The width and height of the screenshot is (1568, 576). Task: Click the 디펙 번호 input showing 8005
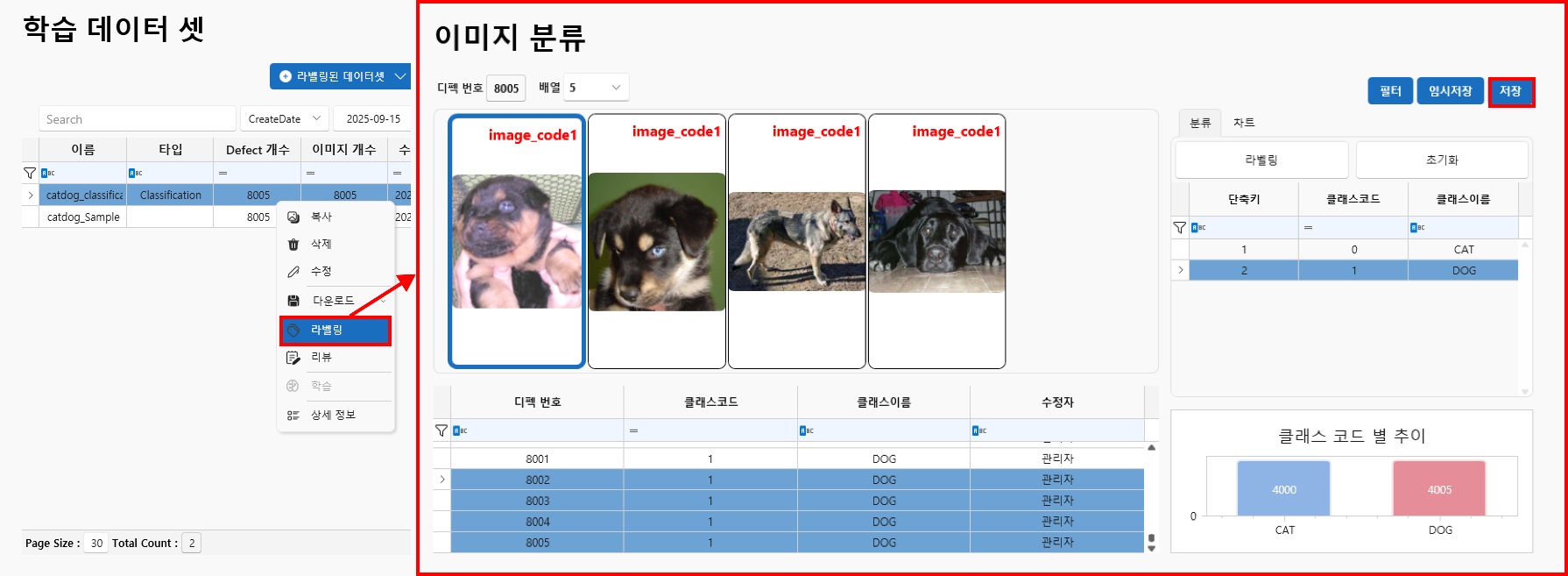[x=506, y=88]
